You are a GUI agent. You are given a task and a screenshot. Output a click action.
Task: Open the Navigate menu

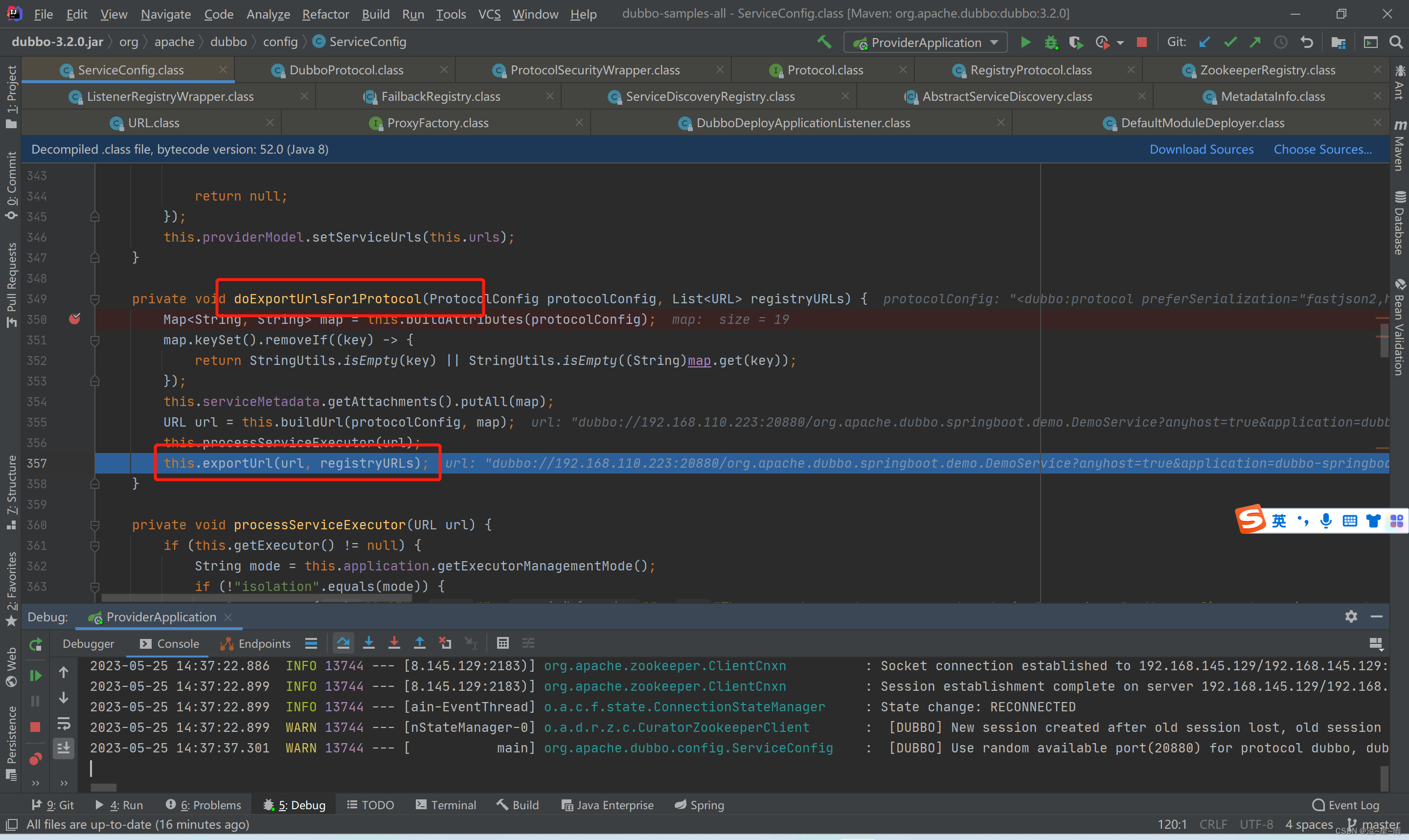[165, 14]
